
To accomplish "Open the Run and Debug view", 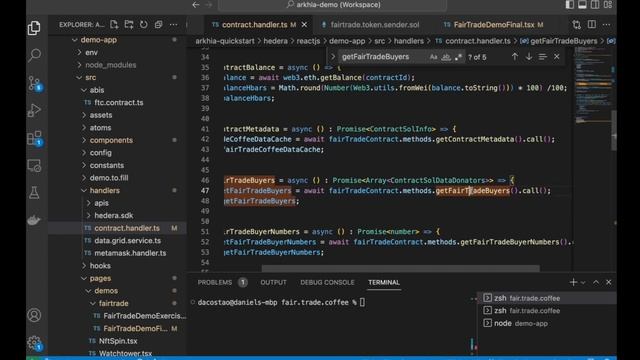I will coord(34,111).
